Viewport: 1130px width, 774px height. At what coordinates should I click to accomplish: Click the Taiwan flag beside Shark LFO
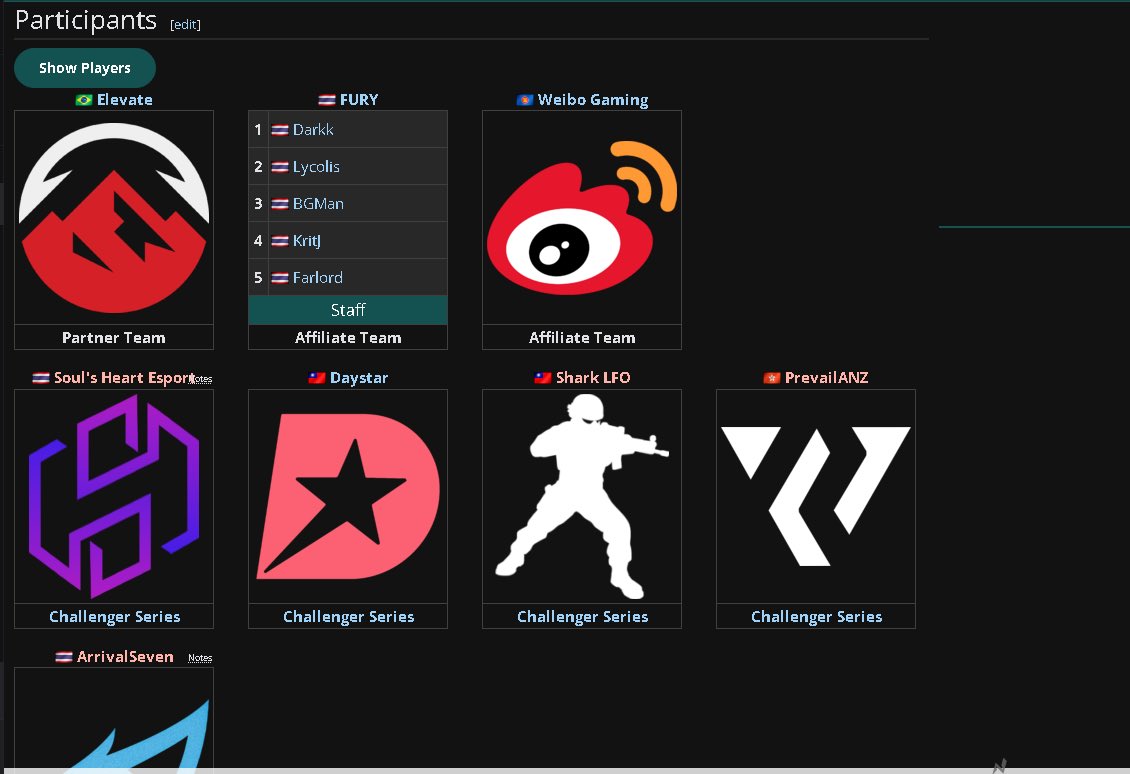[543, 378]
